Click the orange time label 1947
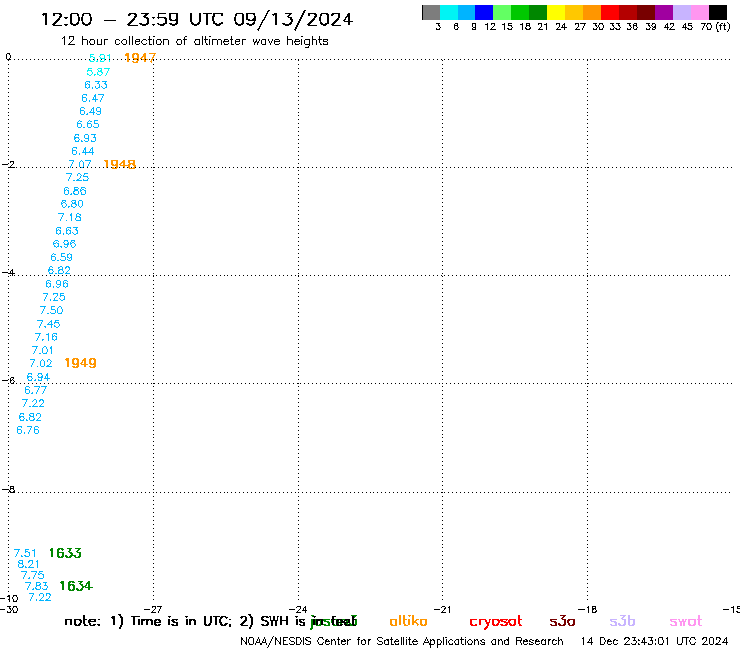The image size is (740, 650). pyautogui.click(x=140, y=58)
